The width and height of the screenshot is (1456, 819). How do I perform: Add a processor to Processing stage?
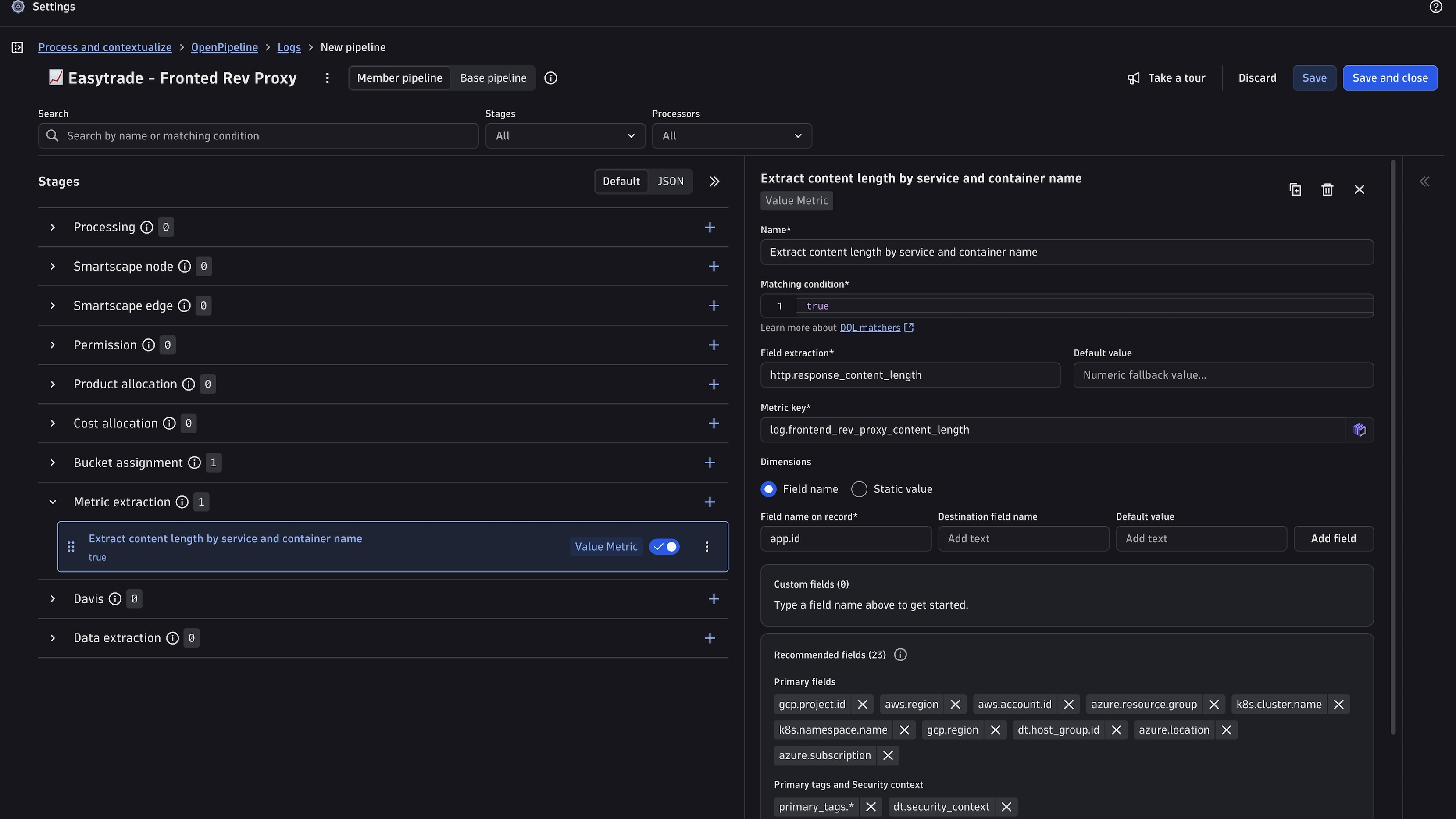pyautogui.click(x=710, y=227)
